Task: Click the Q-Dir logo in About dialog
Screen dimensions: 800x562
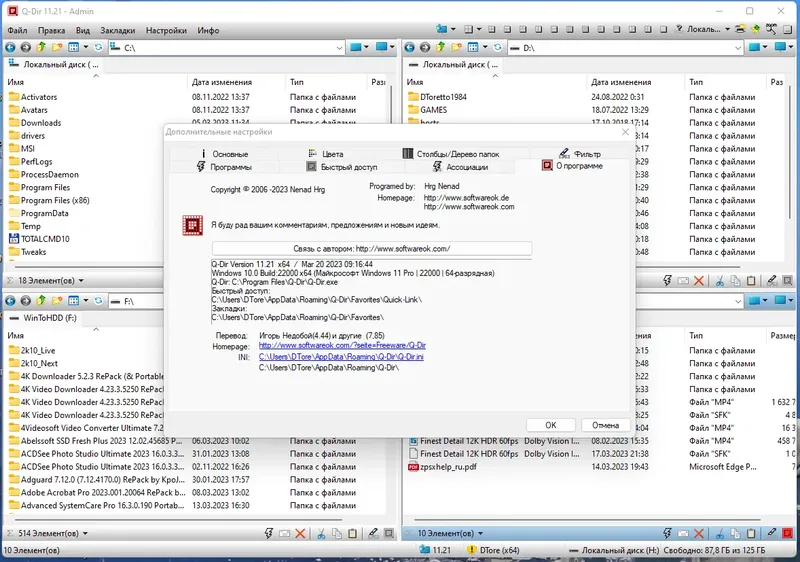Action: click(192, 225)
